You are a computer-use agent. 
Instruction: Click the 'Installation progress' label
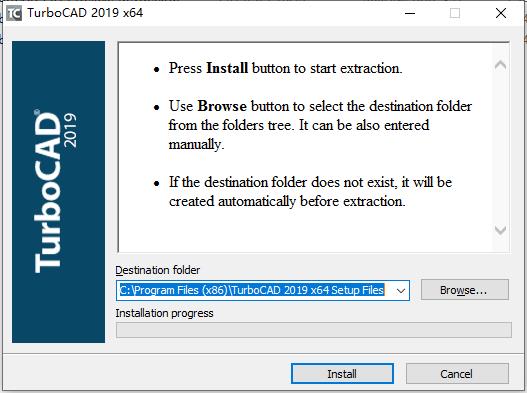[164, 313]
